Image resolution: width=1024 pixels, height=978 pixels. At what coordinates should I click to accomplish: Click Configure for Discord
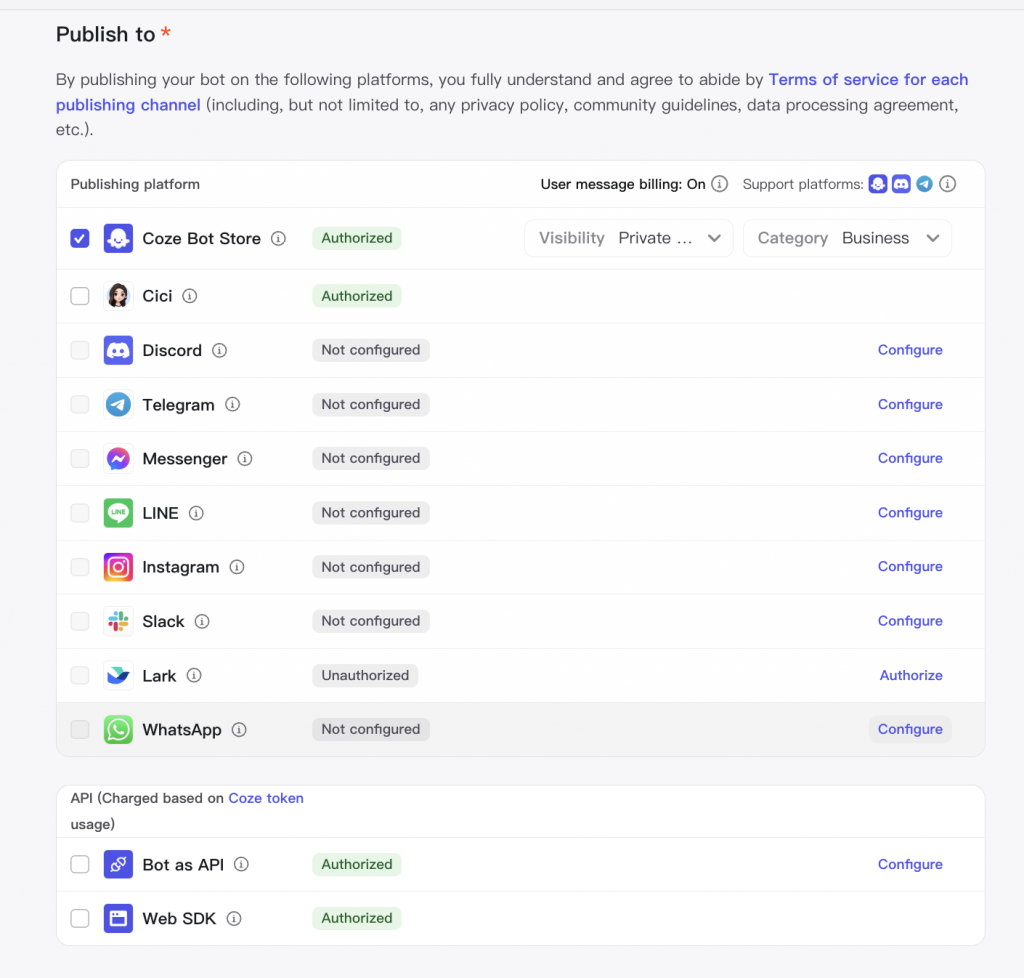(x=910, y=350)
